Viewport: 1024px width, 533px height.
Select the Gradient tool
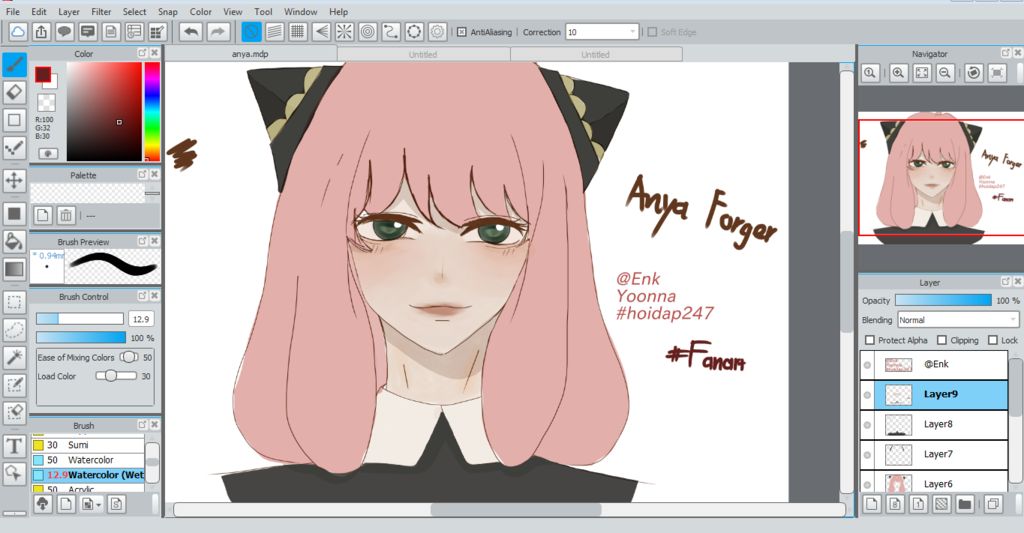pos(14,268)
